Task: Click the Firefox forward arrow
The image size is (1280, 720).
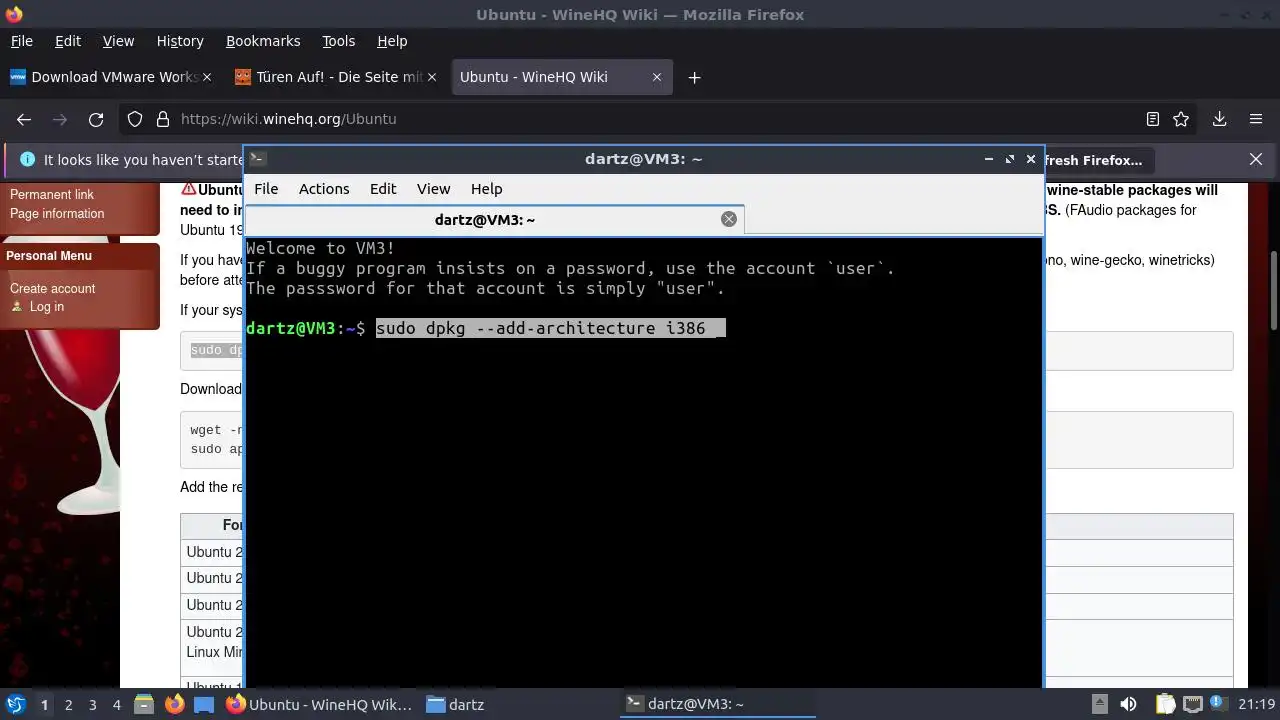Action: [60, 119]
